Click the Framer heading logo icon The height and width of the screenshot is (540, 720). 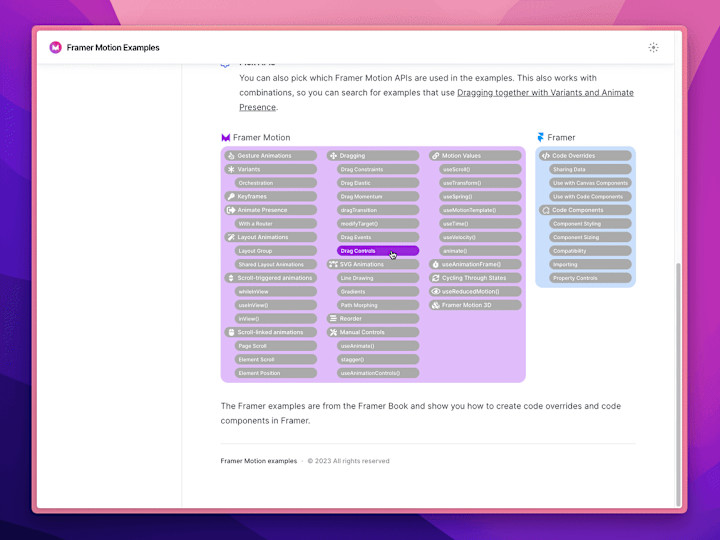coord(540,137)
